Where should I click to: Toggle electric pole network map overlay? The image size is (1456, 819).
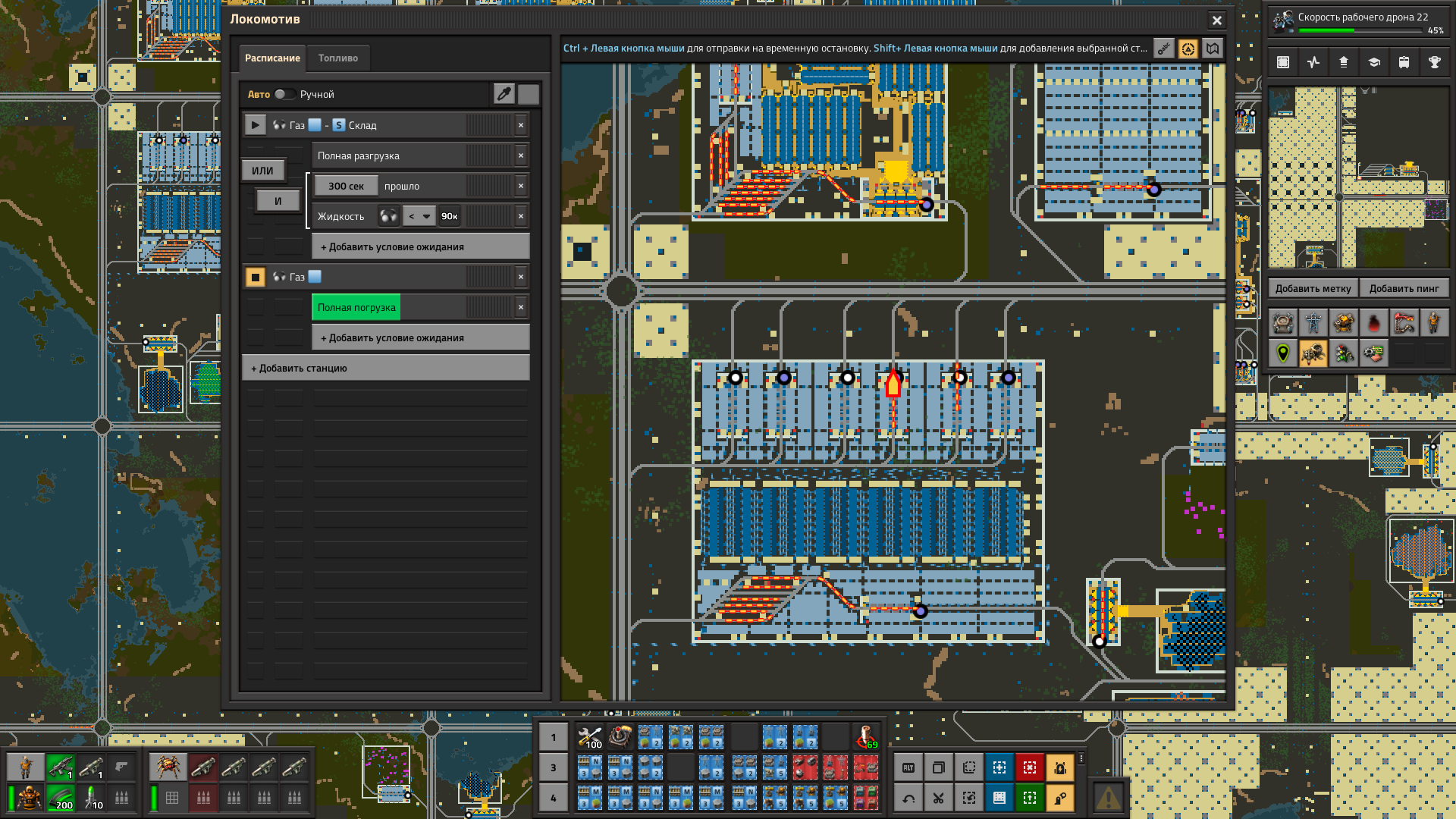pos(1313,323)
